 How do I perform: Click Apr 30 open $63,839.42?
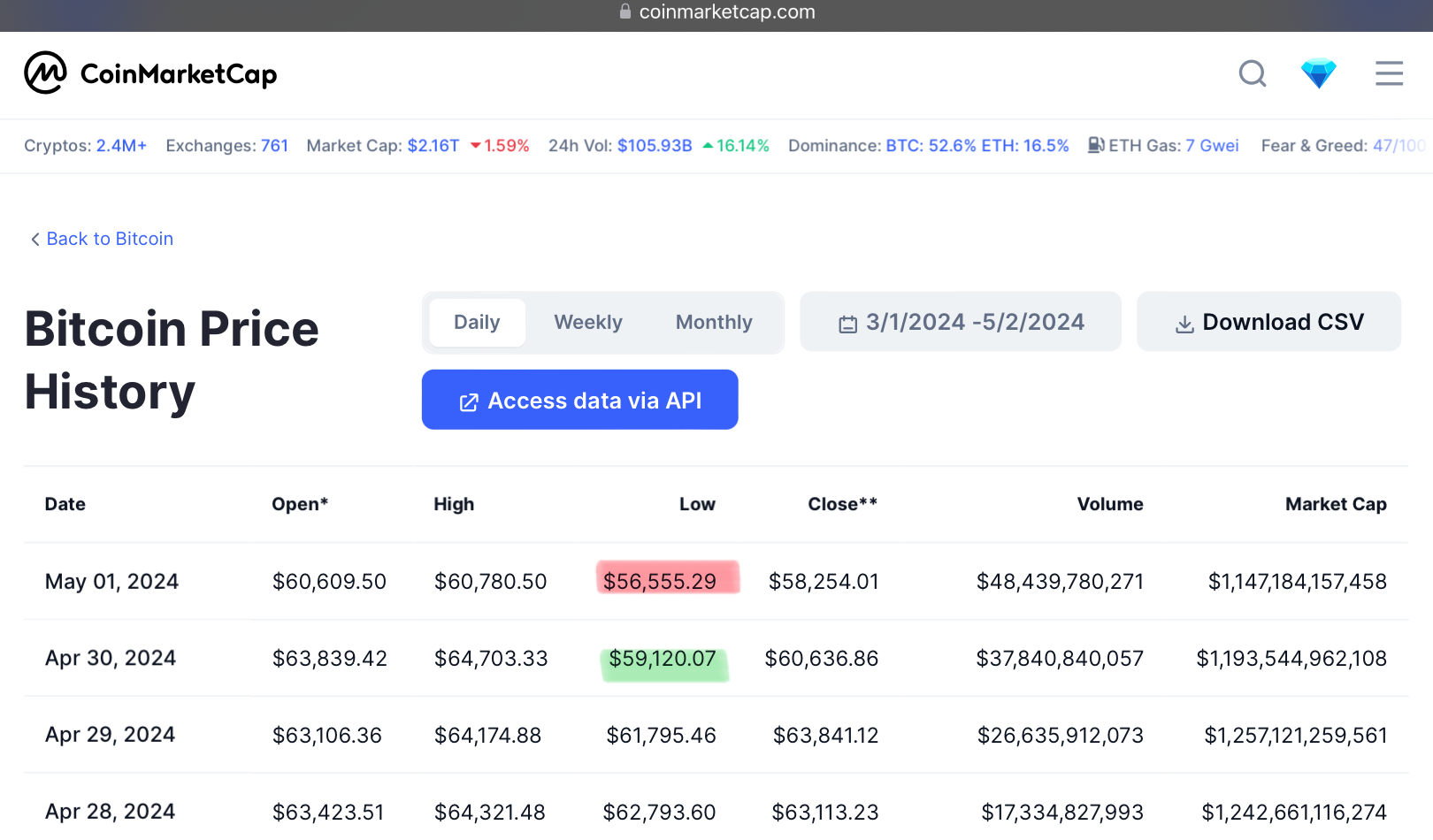tap(330, 658)
